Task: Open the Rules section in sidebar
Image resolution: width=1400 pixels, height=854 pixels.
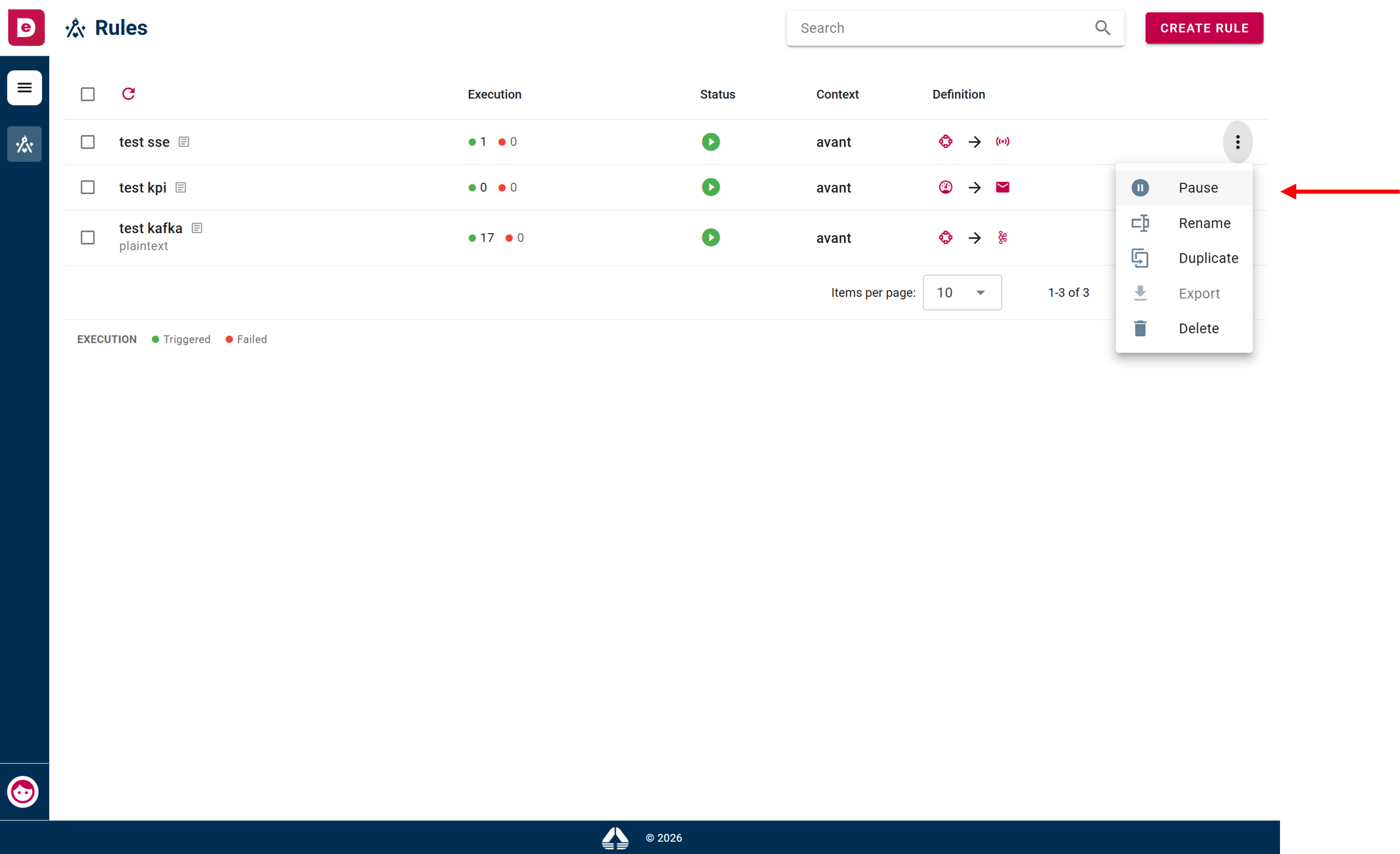Action: click(x=24, y=144)
